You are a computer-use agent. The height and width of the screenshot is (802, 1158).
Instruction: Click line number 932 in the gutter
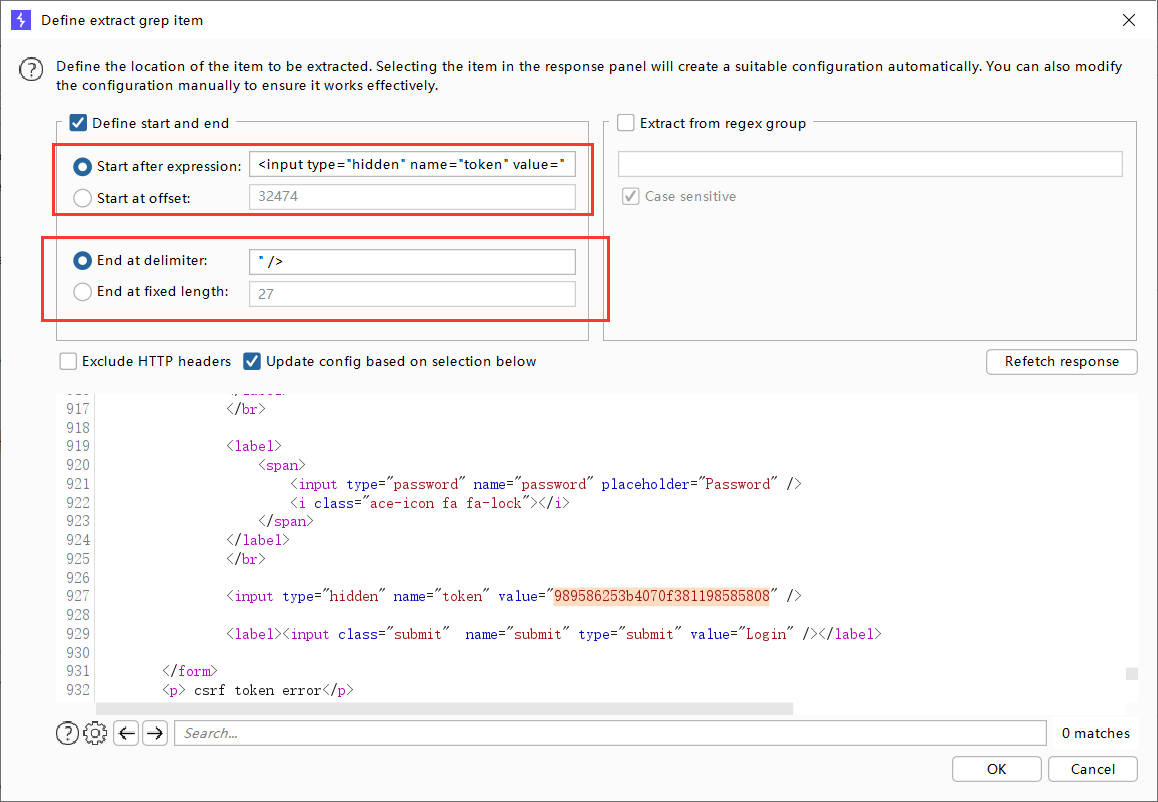point(78,690)
